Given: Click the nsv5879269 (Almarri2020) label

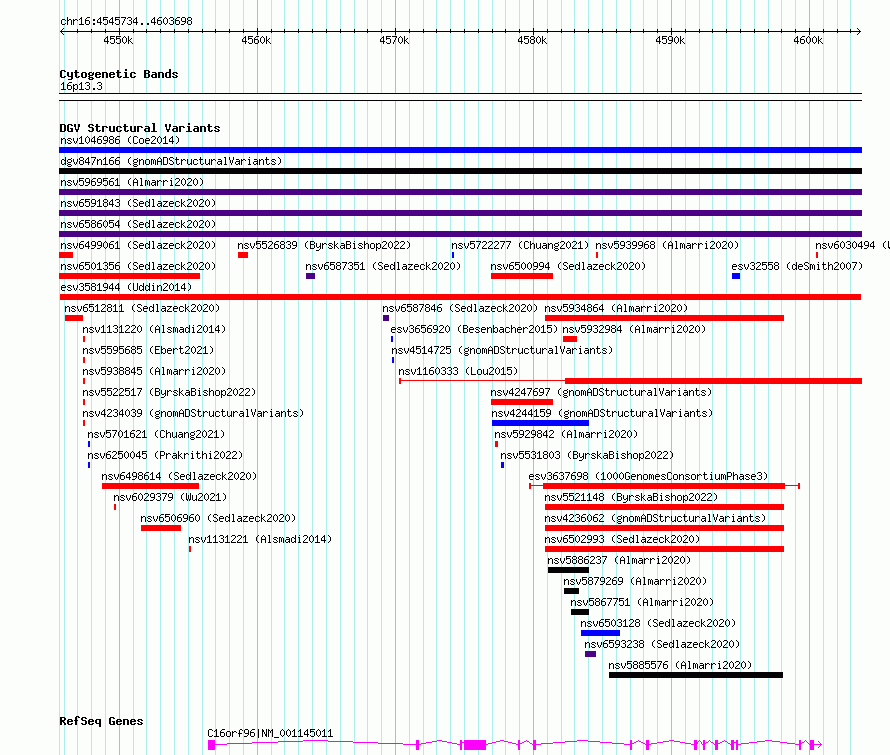Looking at the screenshot, I should pyautogui.click(x=635, y=581).
